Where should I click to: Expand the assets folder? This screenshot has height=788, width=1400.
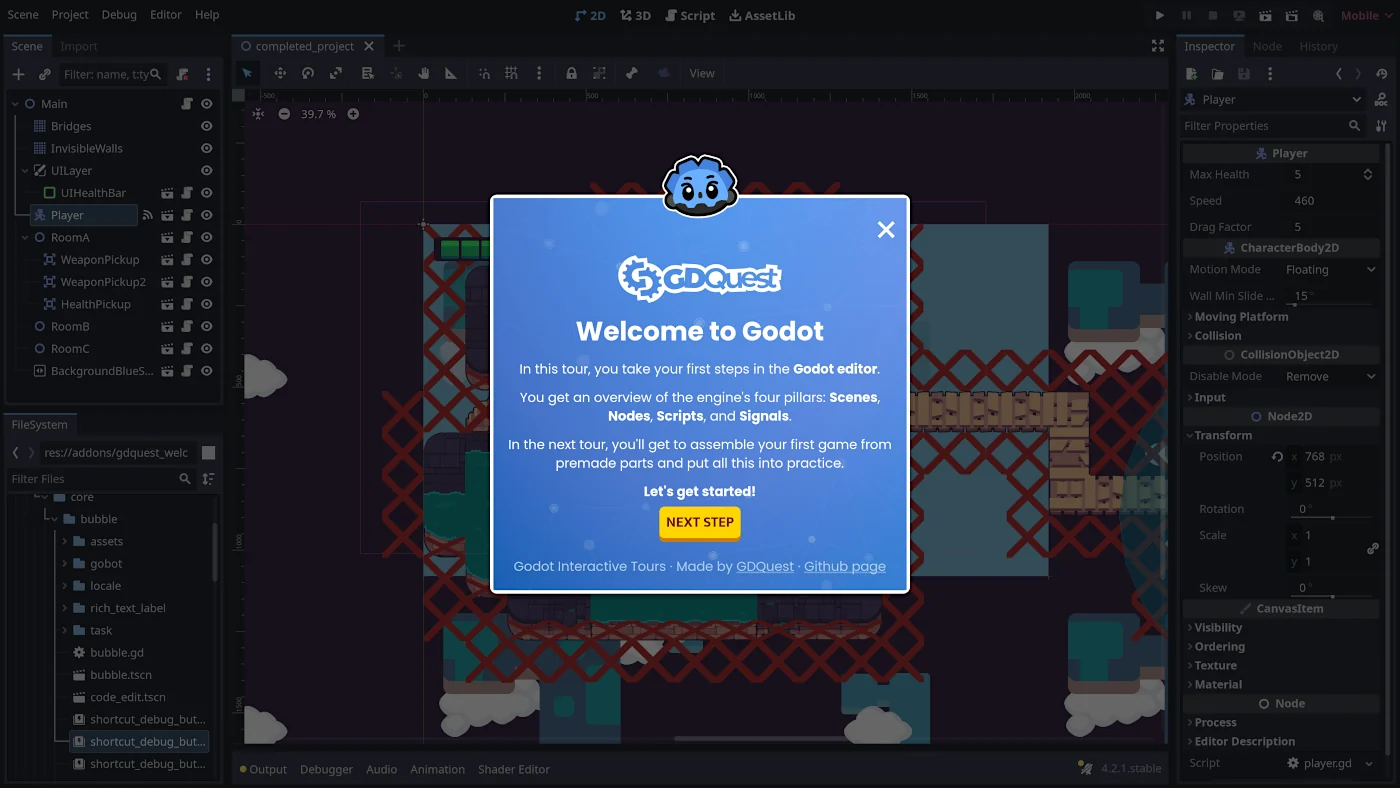[x=65, y=542]
